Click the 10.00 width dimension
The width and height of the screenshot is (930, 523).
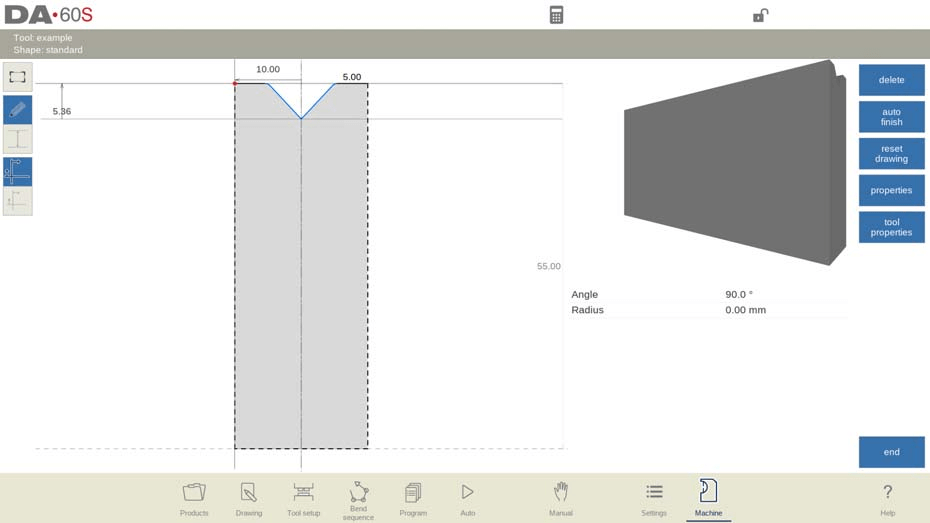coord(267,69)
